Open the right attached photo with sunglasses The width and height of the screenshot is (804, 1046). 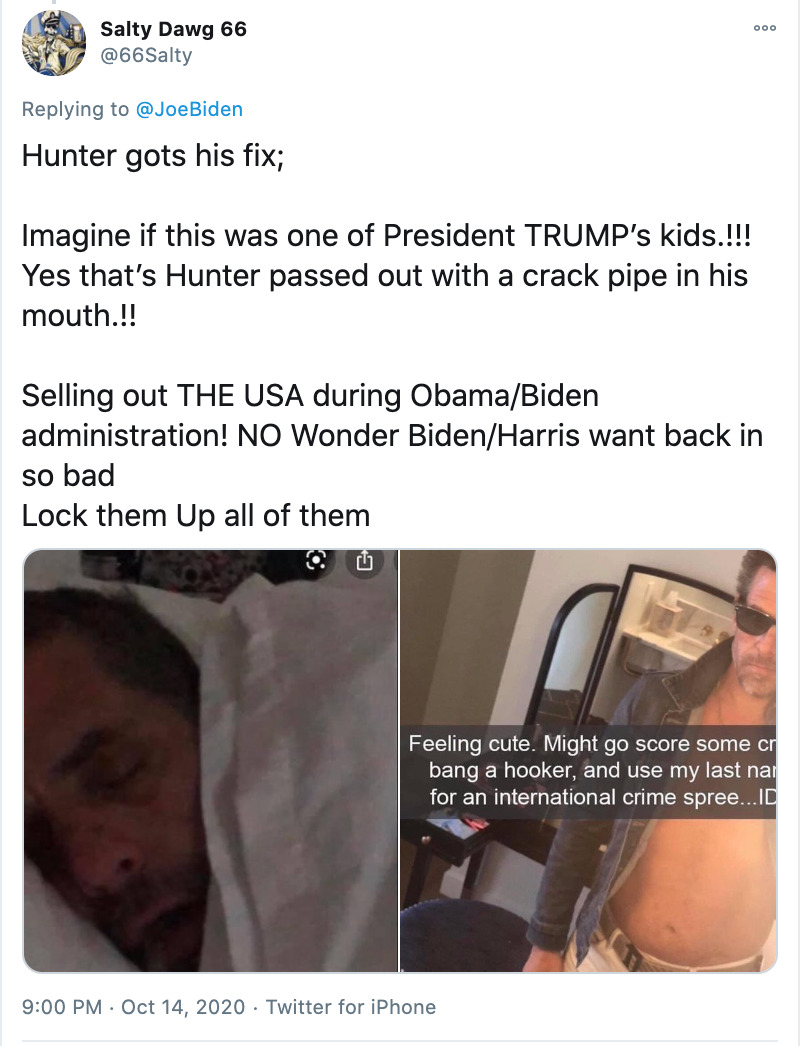coord(588,760)
